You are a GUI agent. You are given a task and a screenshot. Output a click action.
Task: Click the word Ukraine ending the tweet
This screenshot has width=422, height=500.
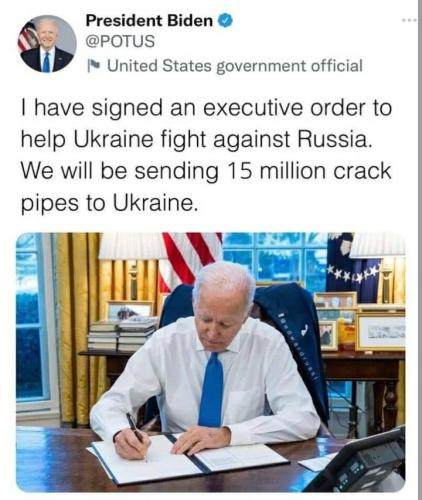(x=153, y=203)
